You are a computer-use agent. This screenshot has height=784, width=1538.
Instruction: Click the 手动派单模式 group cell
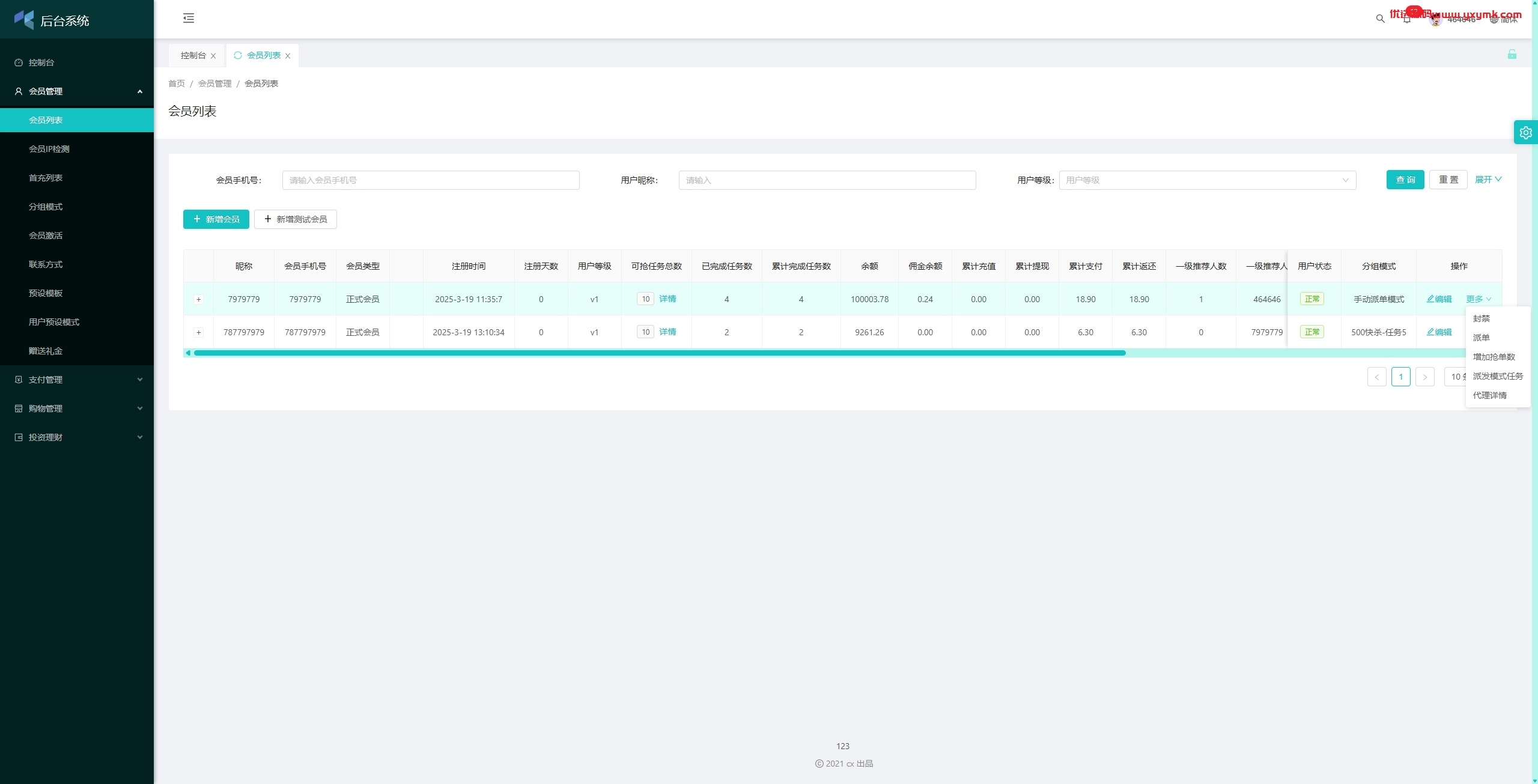point(1379,299)
